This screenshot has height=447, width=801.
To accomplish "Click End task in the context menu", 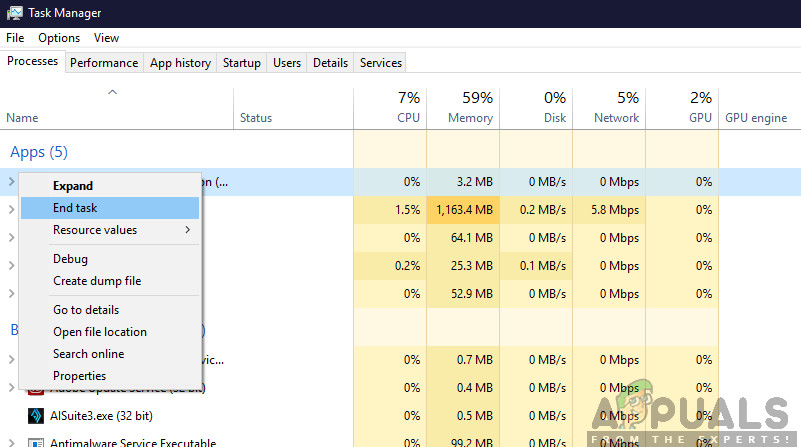I will [110, 208].
